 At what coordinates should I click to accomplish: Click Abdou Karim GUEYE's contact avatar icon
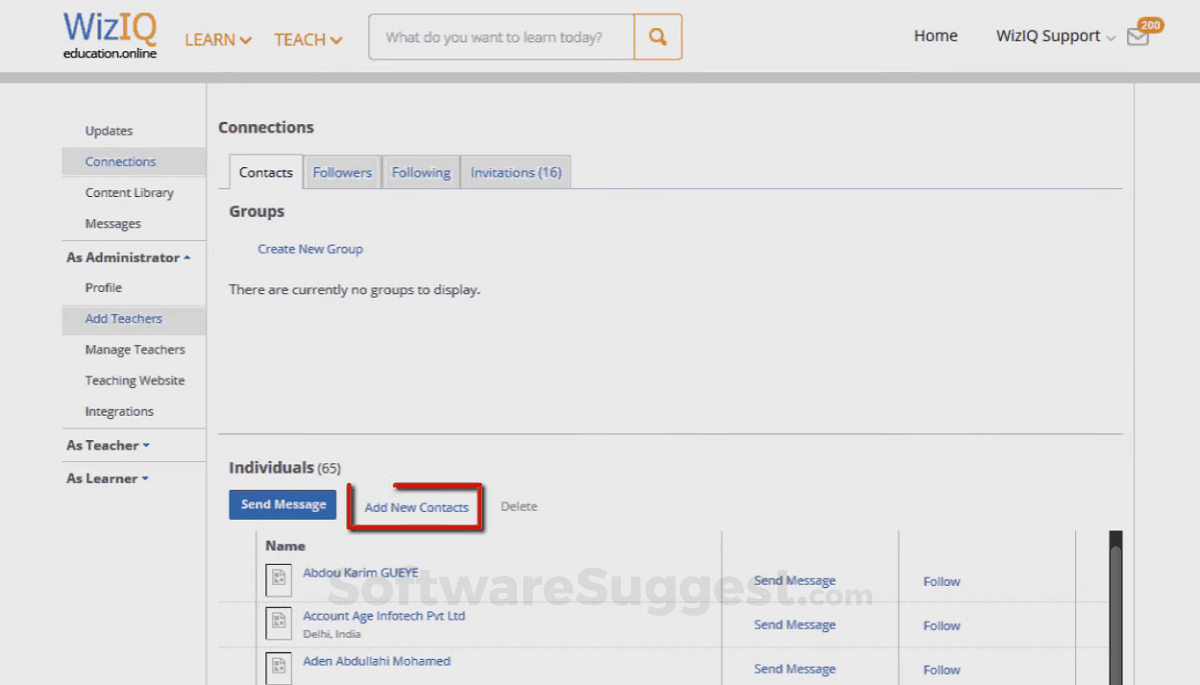coord(278,580)
